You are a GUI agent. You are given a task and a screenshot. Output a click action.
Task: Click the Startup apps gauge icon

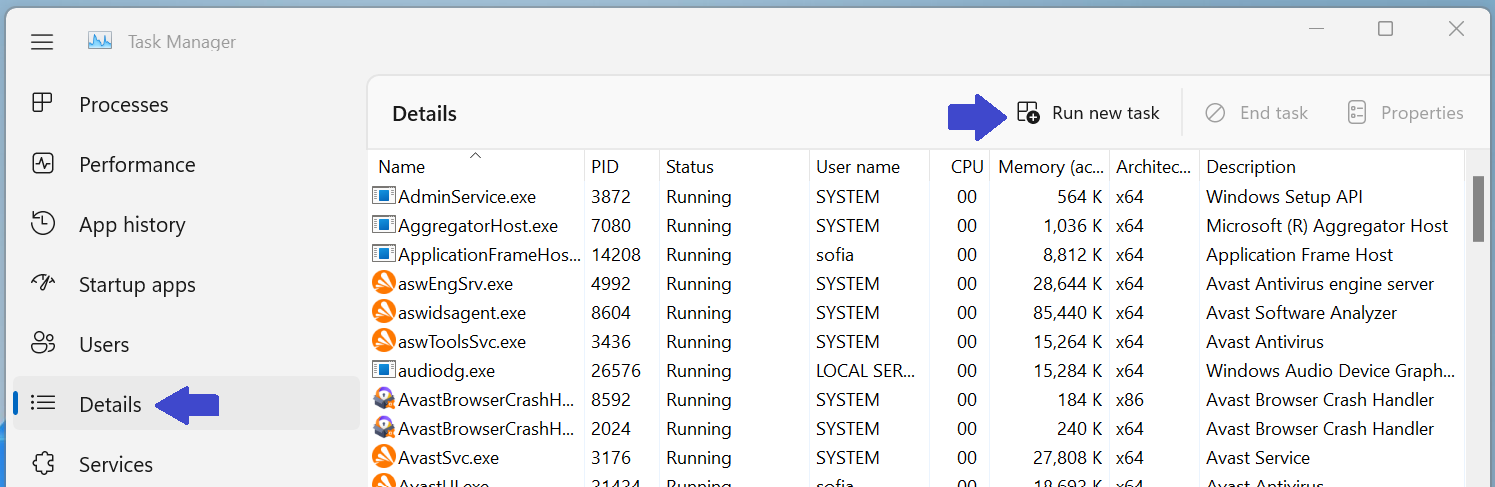42,284
